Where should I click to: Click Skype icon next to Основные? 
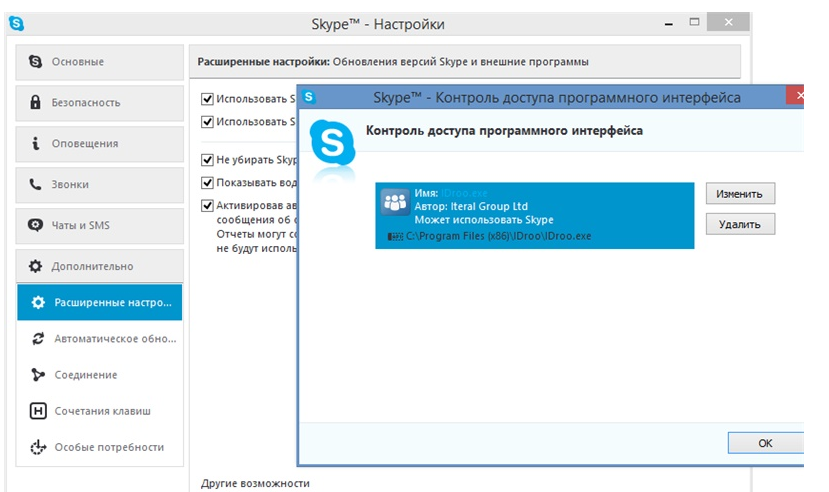click(x=35, y=61)
